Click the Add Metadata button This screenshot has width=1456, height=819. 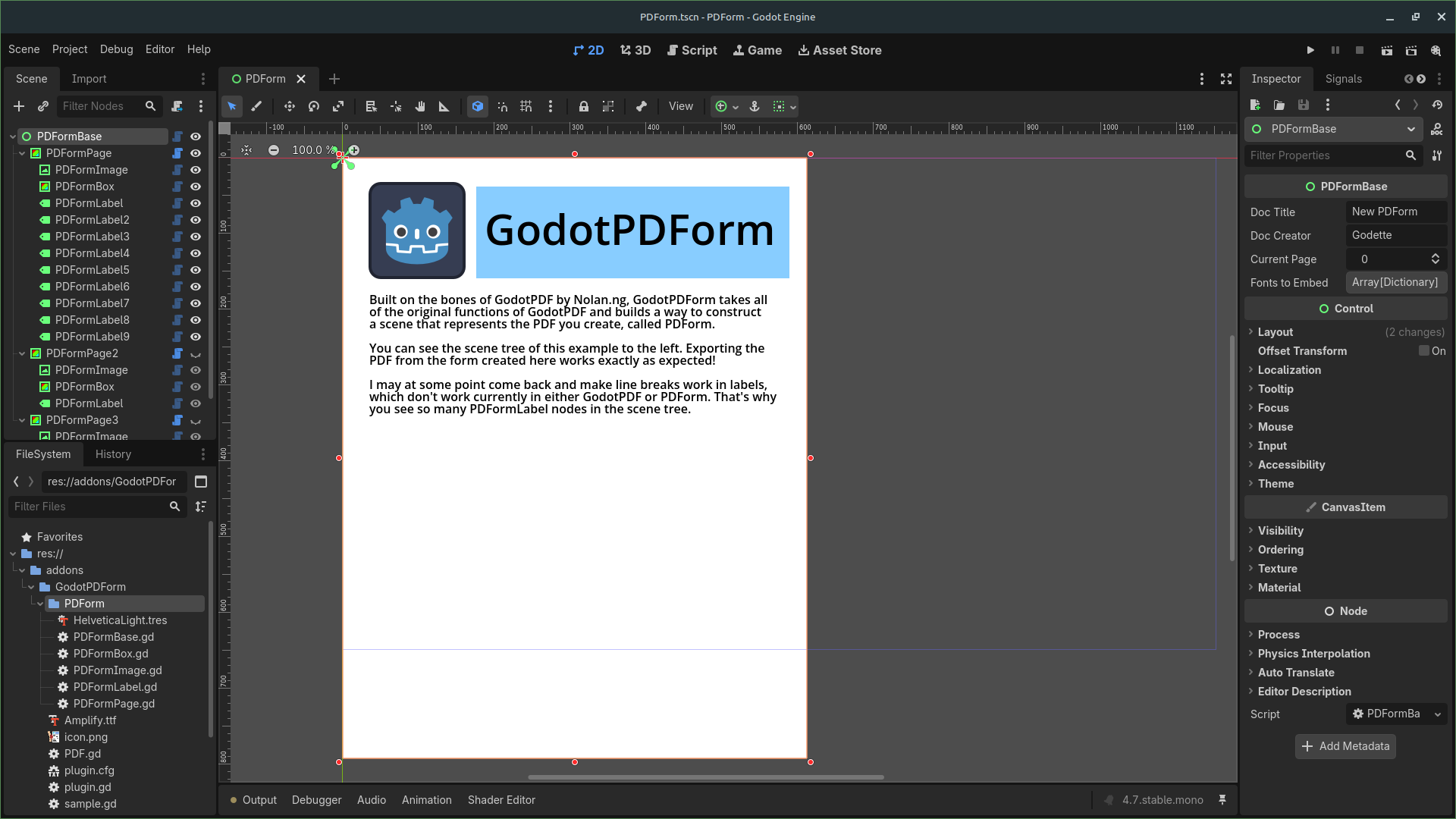pyautogui.click(x=1346, y=746)
